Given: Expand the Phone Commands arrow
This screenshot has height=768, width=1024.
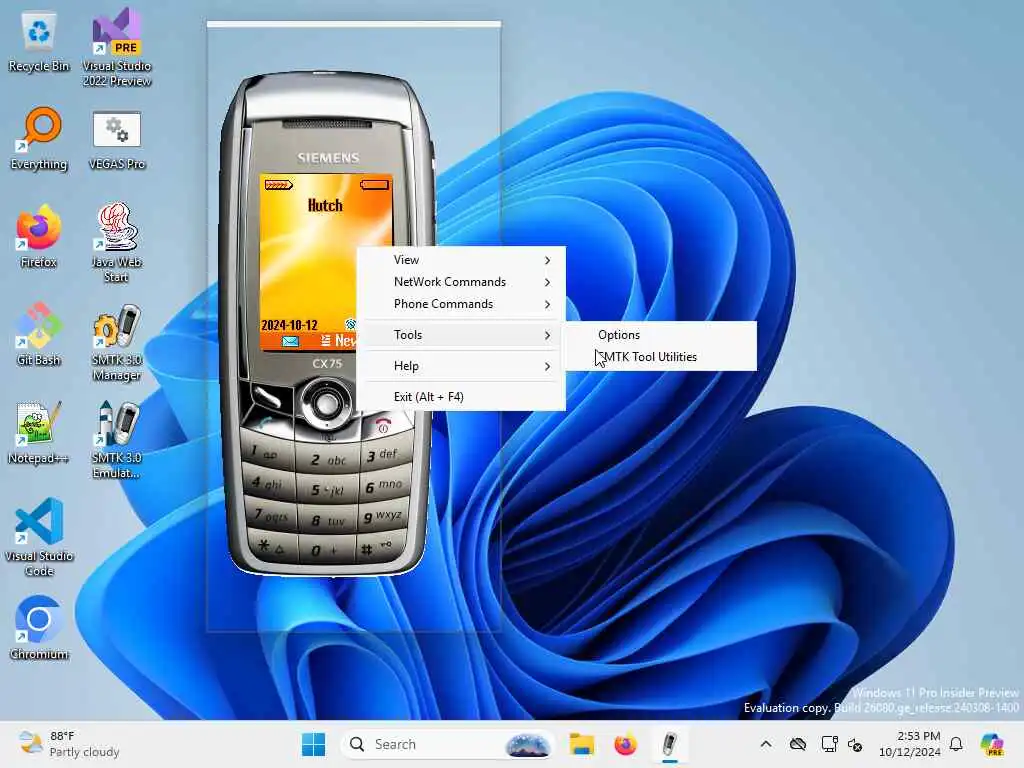Looking at the screenshot, I should pyautogui.click(x=547, y=304).
